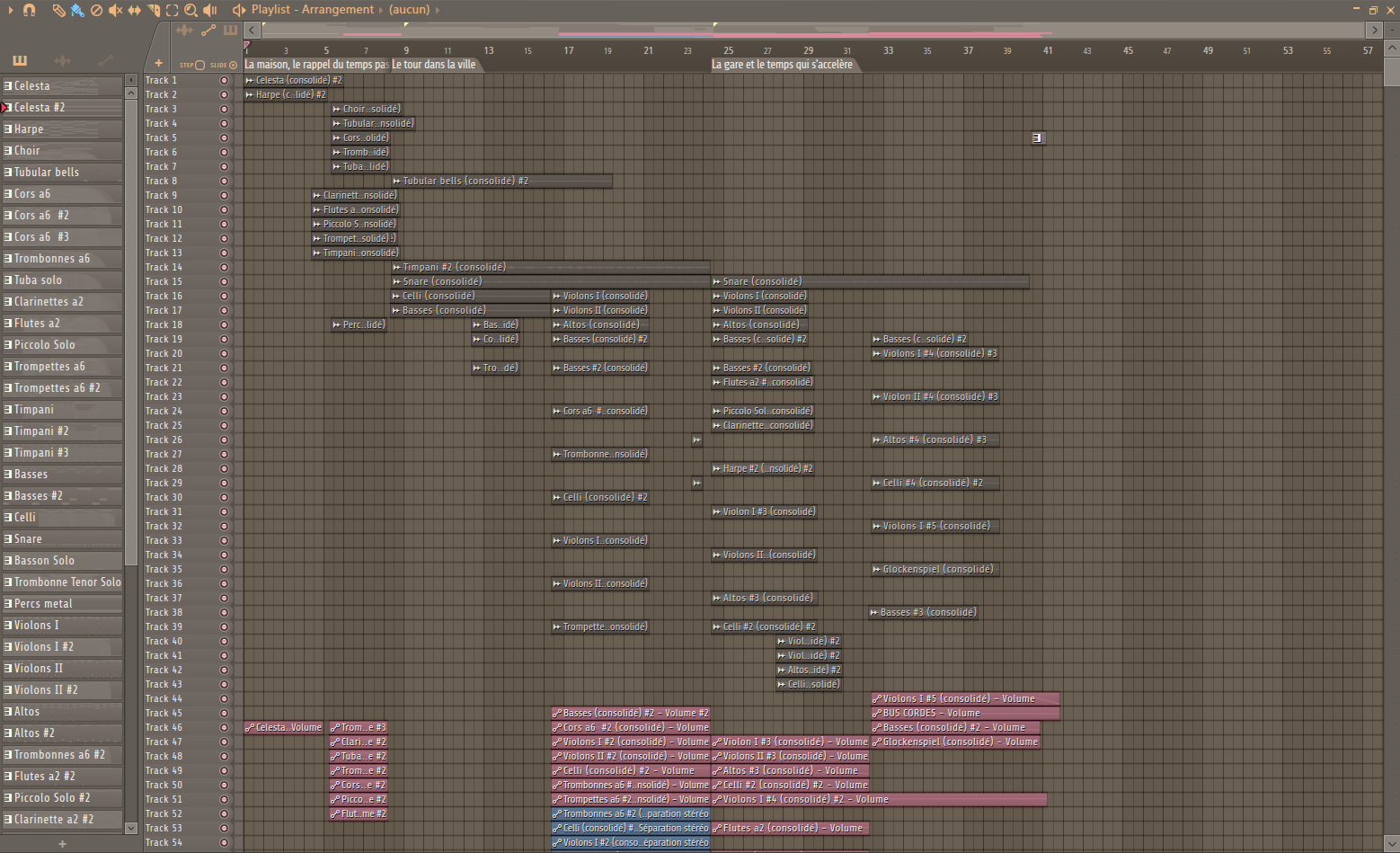Mute Track 1 via its circle toggle
The image size is (1400, 853).
[224, 80]
